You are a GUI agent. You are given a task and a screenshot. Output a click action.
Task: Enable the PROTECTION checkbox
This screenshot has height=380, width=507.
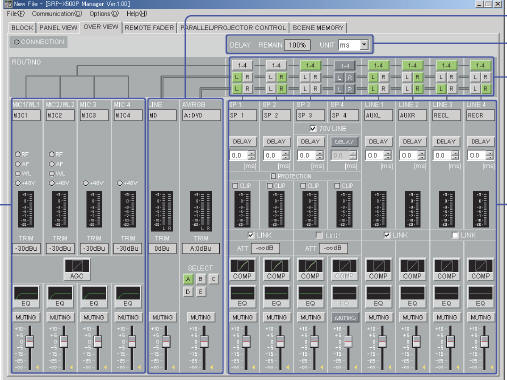point(273,176)
